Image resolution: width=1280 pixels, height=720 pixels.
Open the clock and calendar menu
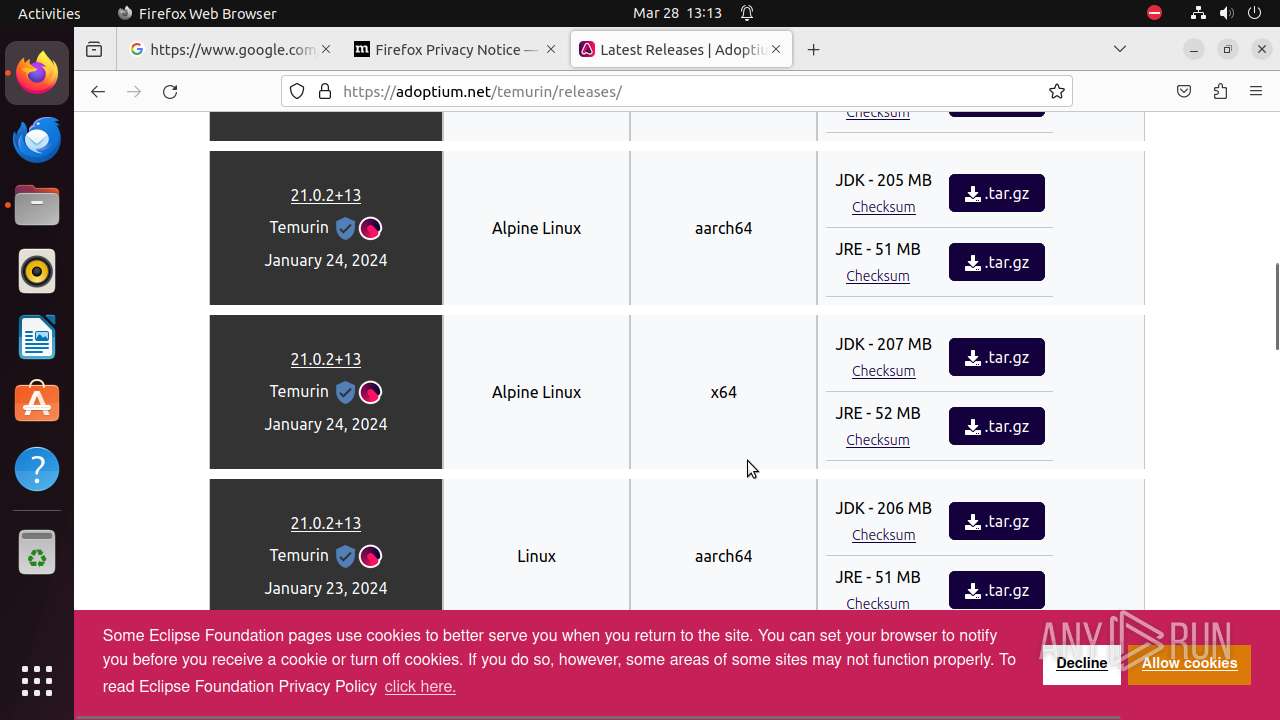coord(677,13)
